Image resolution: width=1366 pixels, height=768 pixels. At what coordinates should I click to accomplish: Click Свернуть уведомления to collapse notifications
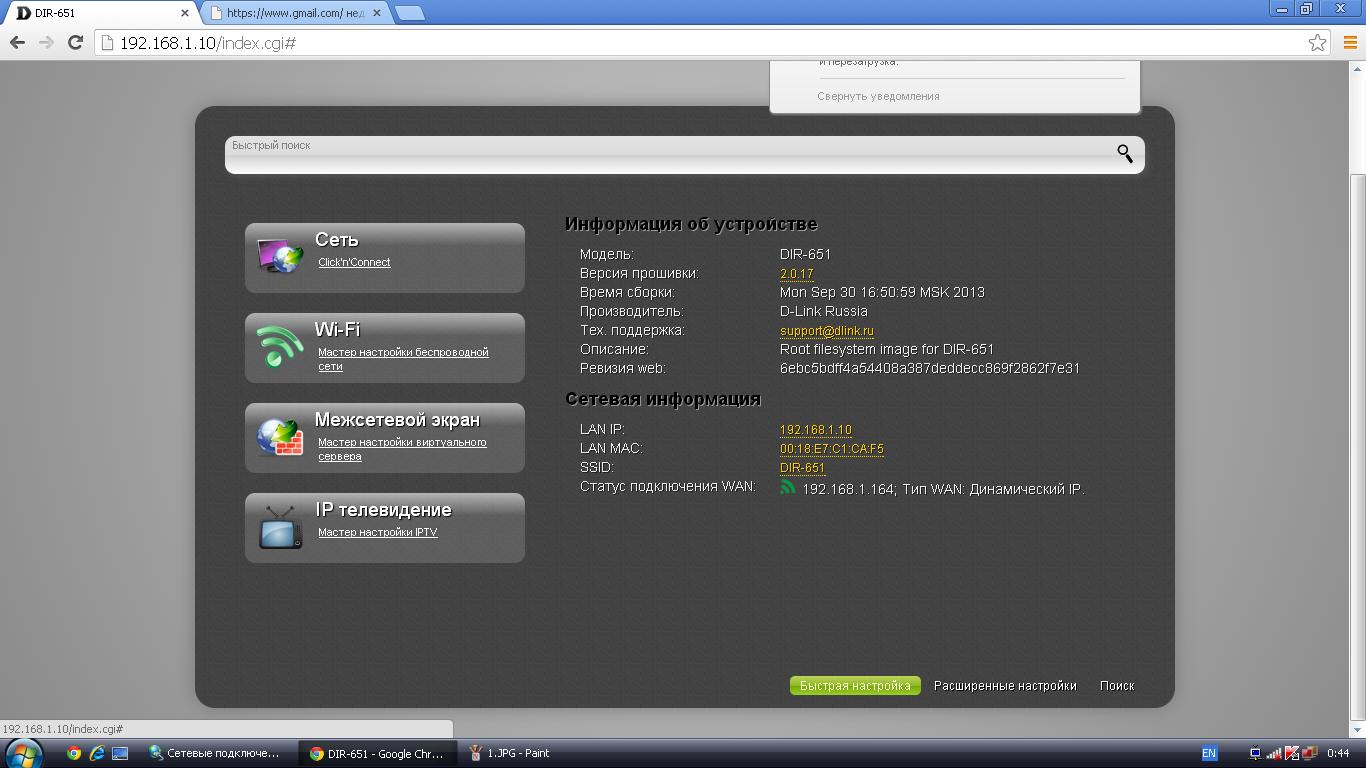(x=878, y=96)
